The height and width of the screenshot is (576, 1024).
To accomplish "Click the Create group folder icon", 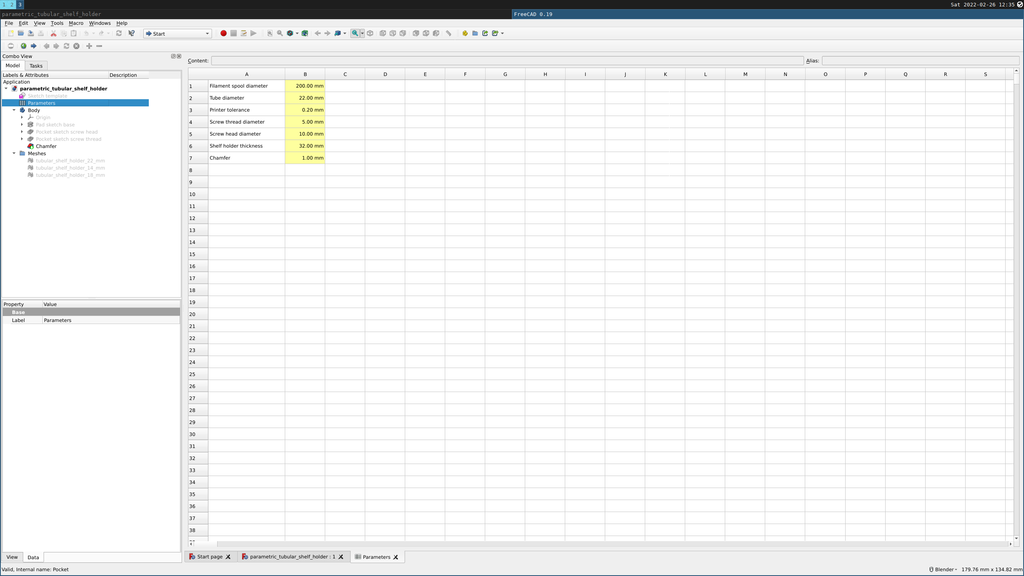I will point(475,33).
